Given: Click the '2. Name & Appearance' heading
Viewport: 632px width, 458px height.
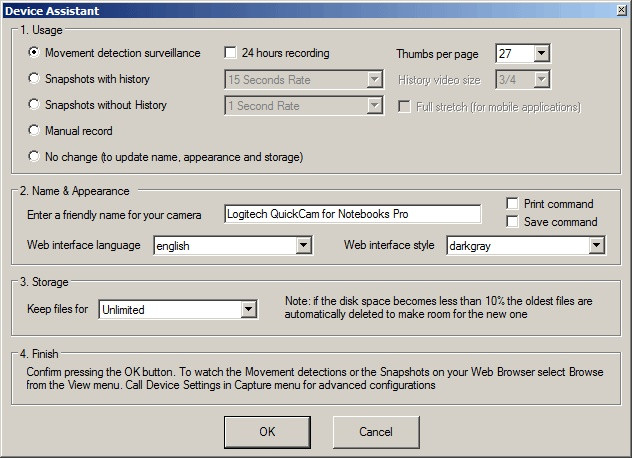Looking at the screenshot, I should 75,191.
